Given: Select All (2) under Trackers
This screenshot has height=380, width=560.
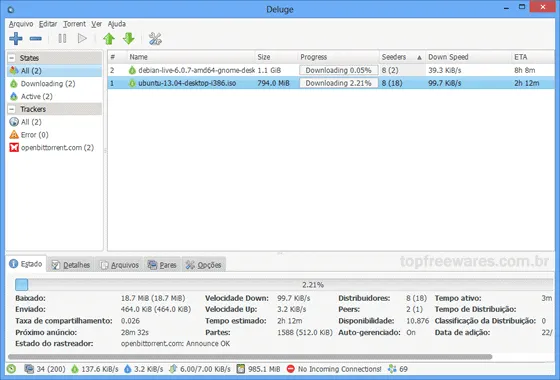Looking at the screenshot, I should click(54, 122).
